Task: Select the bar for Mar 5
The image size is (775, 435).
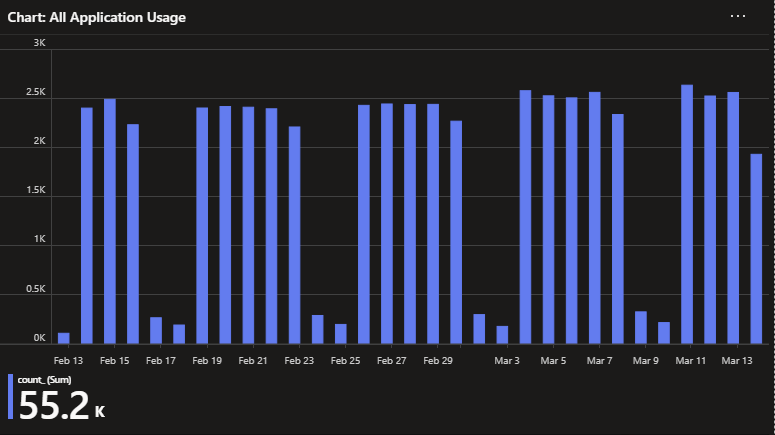Action: pos(548,219)
